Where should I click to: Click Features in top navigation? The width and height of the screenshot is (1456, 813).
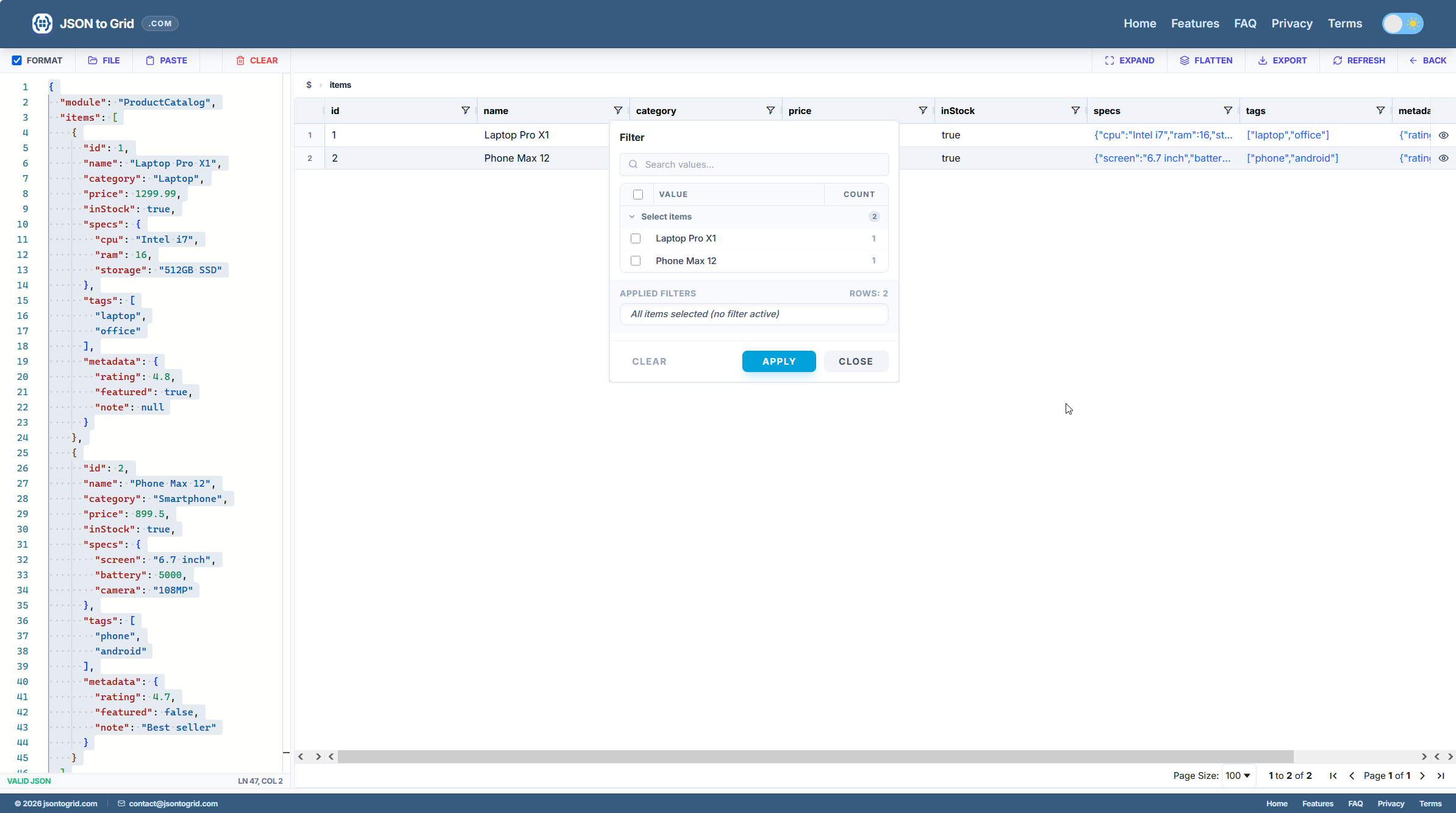1195,23
